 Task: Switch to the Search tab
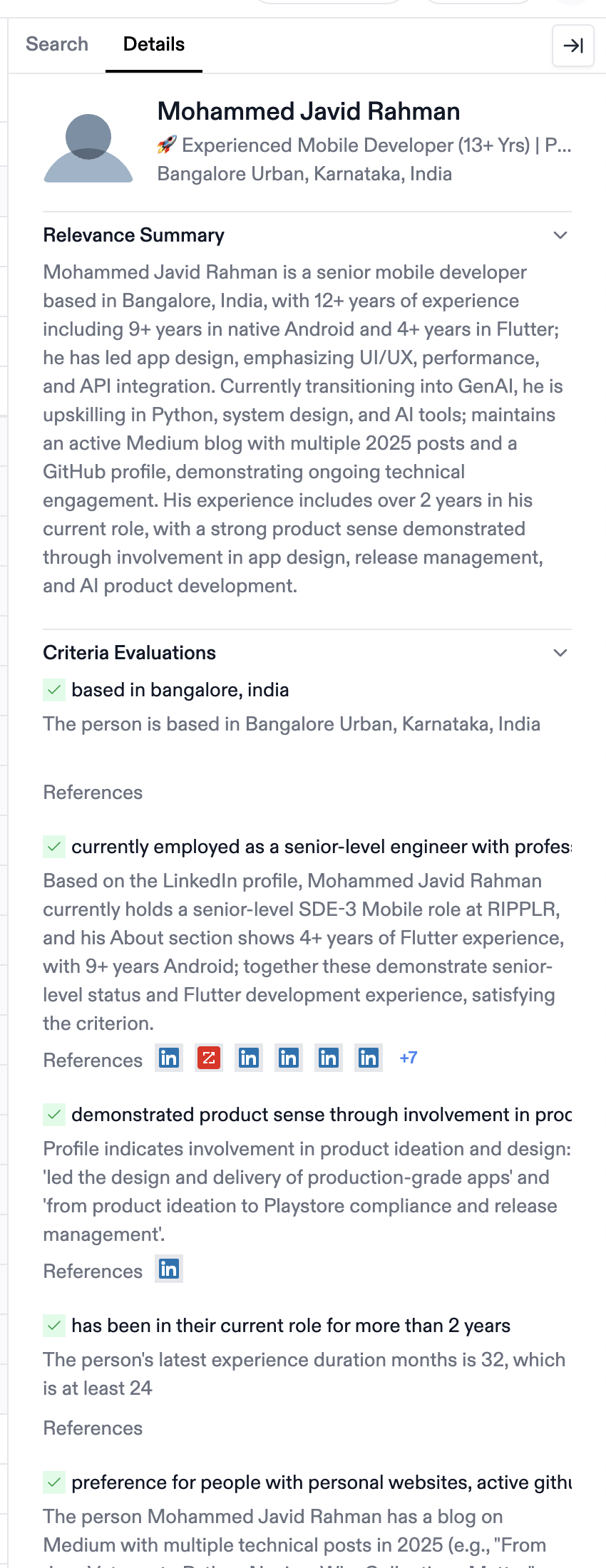point(57,44)
